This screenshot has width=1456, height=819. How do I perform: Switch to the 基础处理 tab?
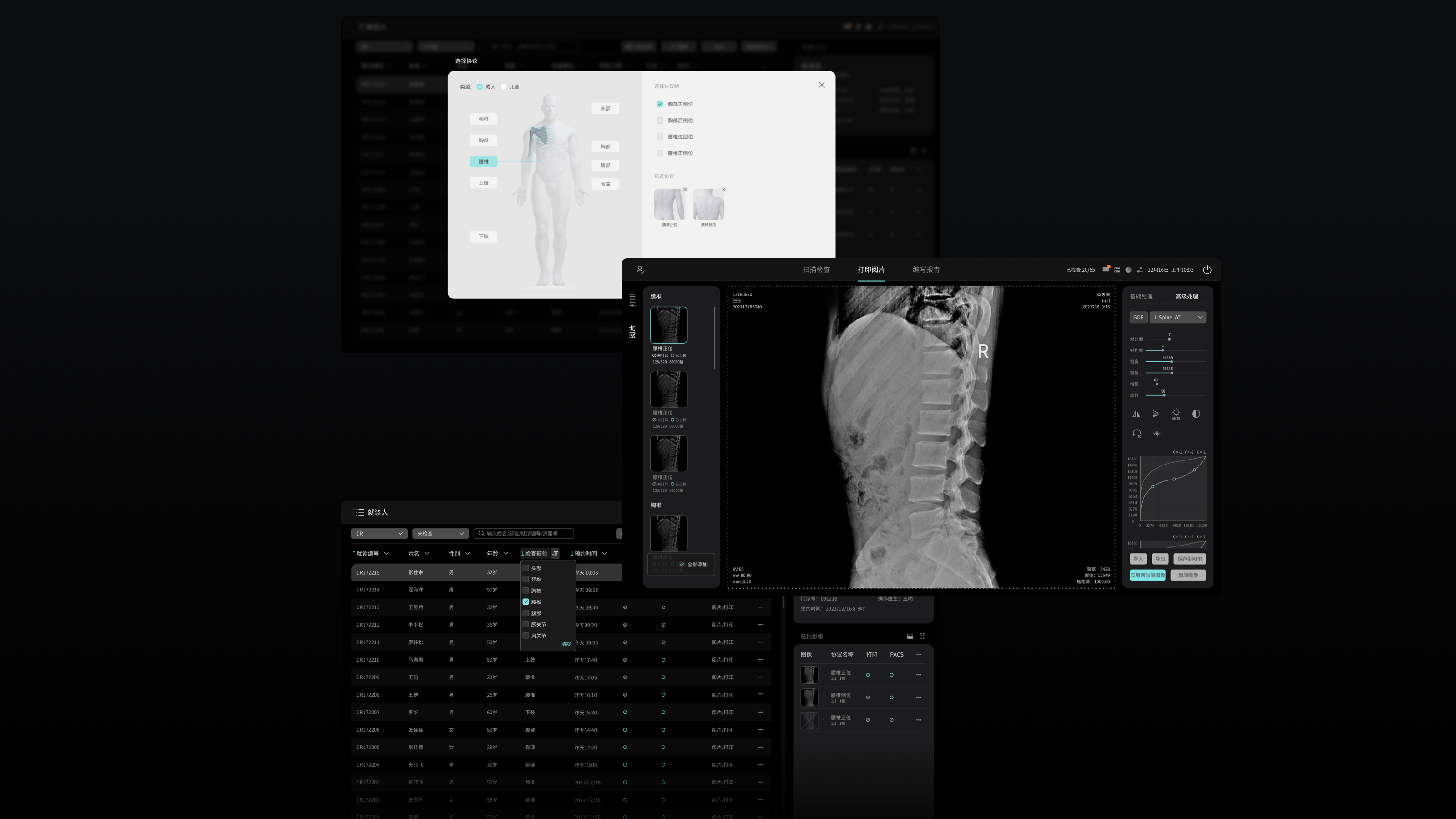(1141, 296)
